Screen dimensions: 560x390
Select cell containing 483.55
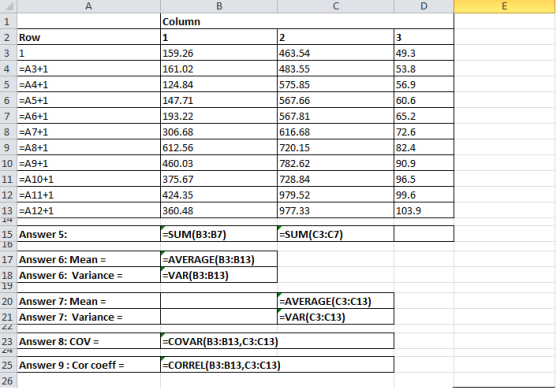336,69
